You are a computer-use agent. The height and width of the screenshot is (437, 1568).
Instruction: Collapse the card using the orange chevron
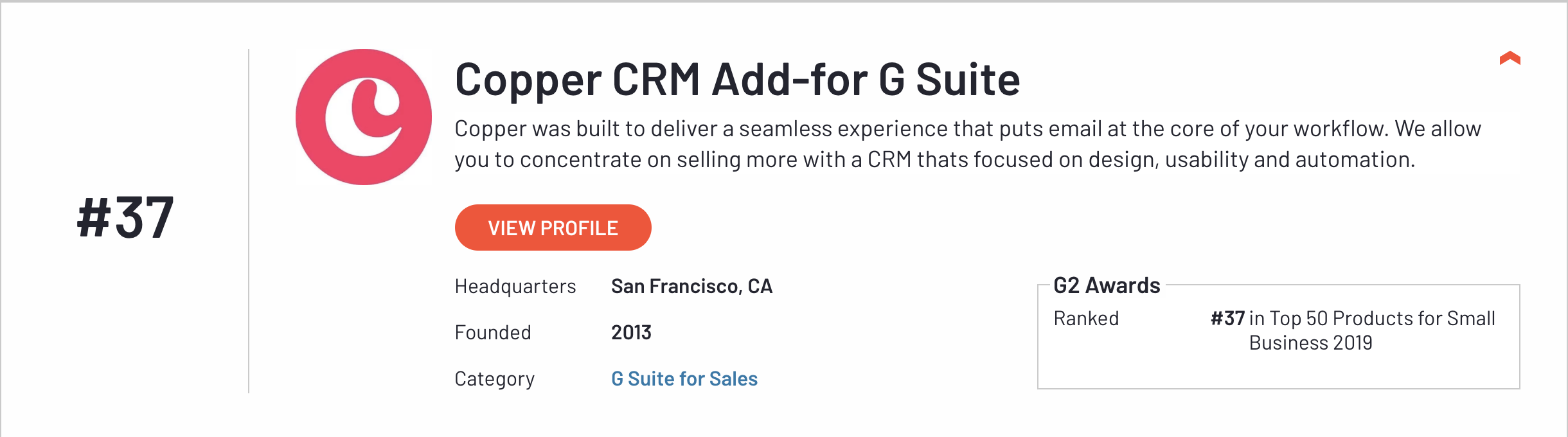tap(1510, 58)
